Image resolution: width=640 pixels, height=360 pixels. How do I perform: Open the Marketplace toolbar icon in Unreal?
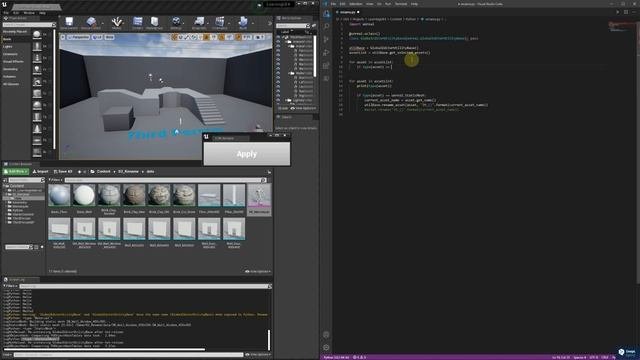tap(154, 22)
